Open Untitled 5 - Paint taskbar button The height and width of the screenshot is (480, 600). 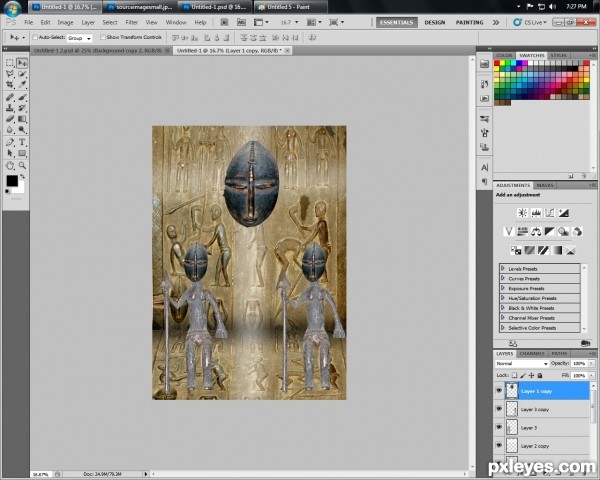pyautogui.click(x=291, y=7)
